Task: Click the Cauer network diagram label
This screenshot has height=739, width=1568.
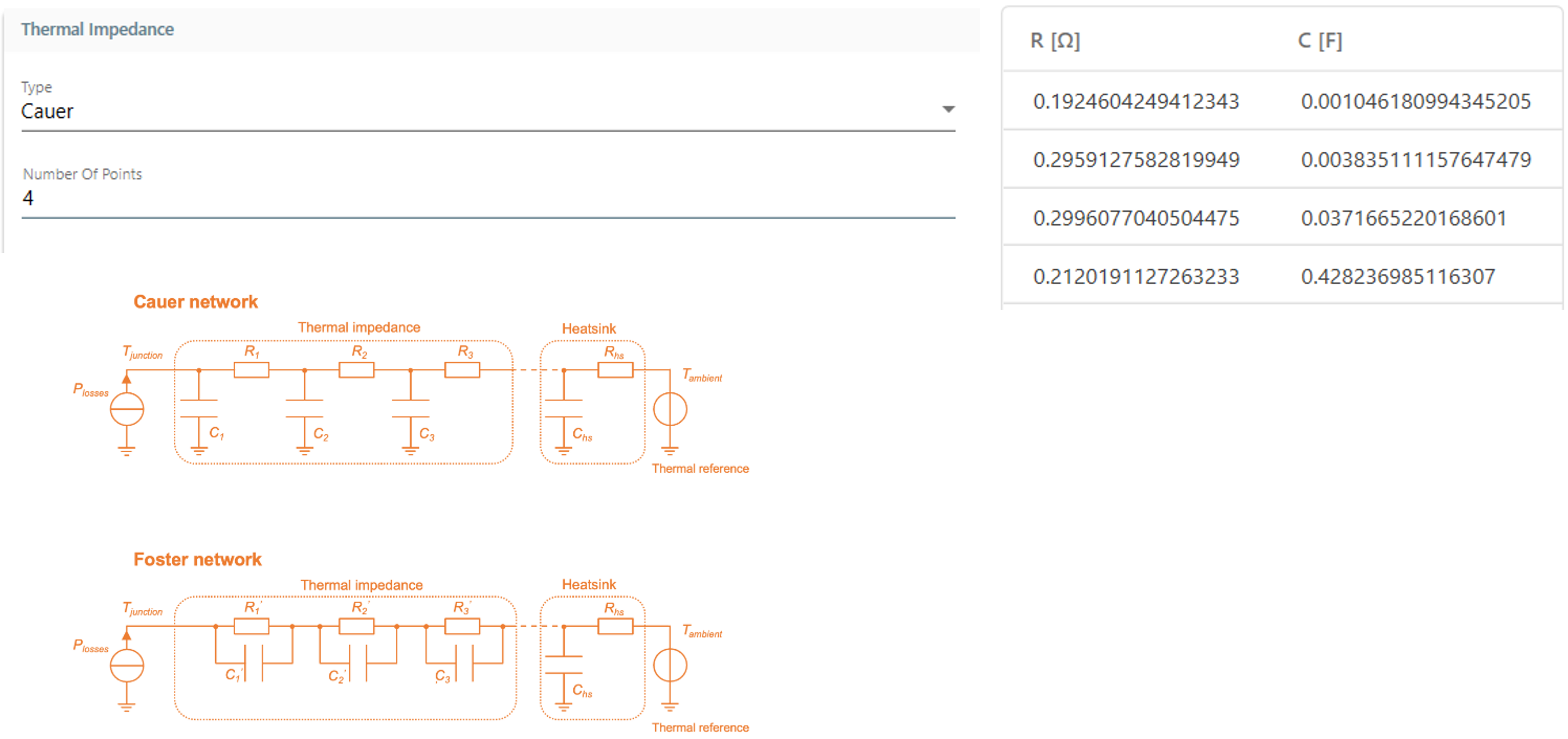Action: pos(195,301)
